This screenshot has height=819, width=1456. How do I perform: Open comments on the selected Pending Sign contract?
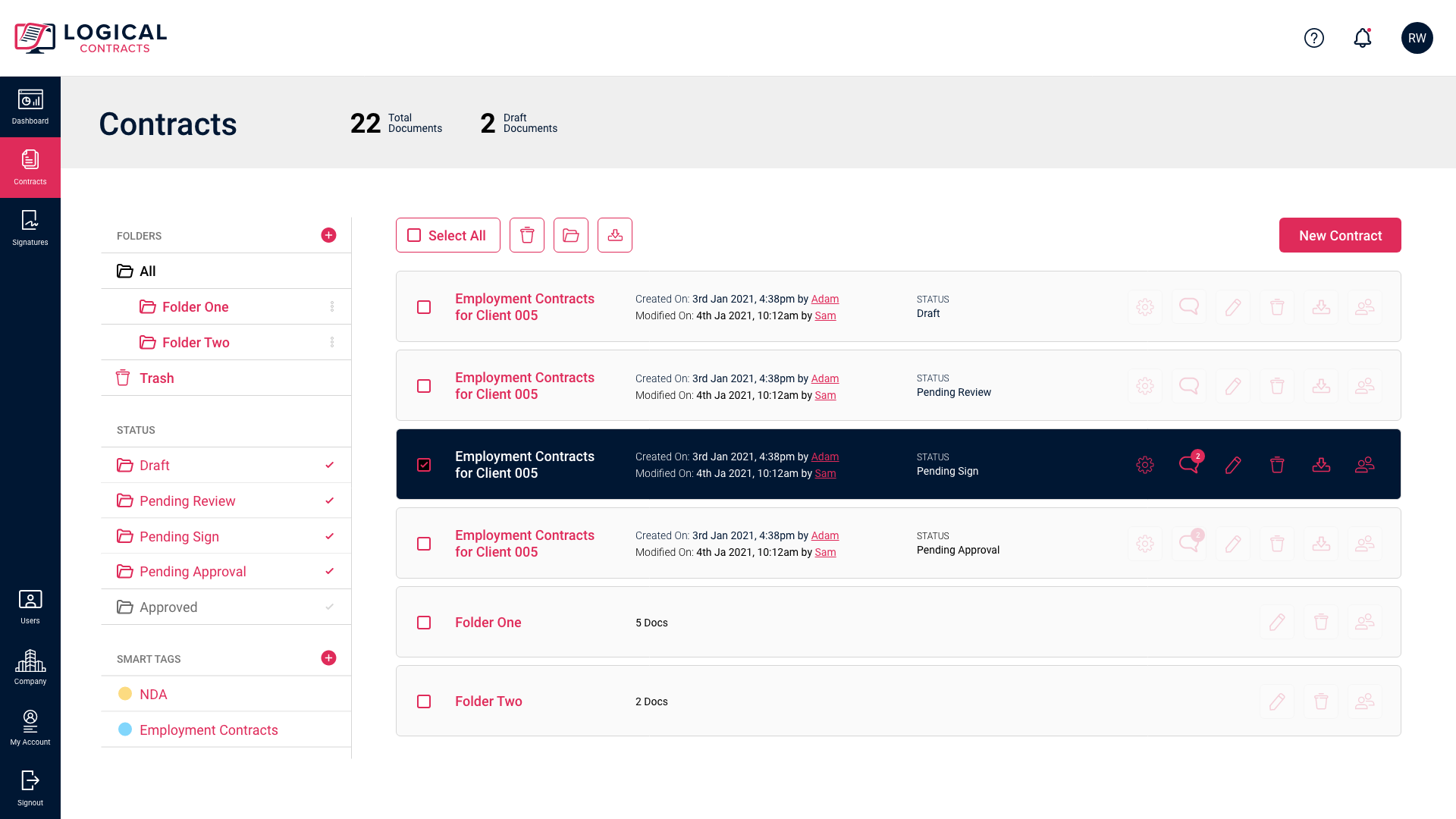click(x=1188, y=465)
